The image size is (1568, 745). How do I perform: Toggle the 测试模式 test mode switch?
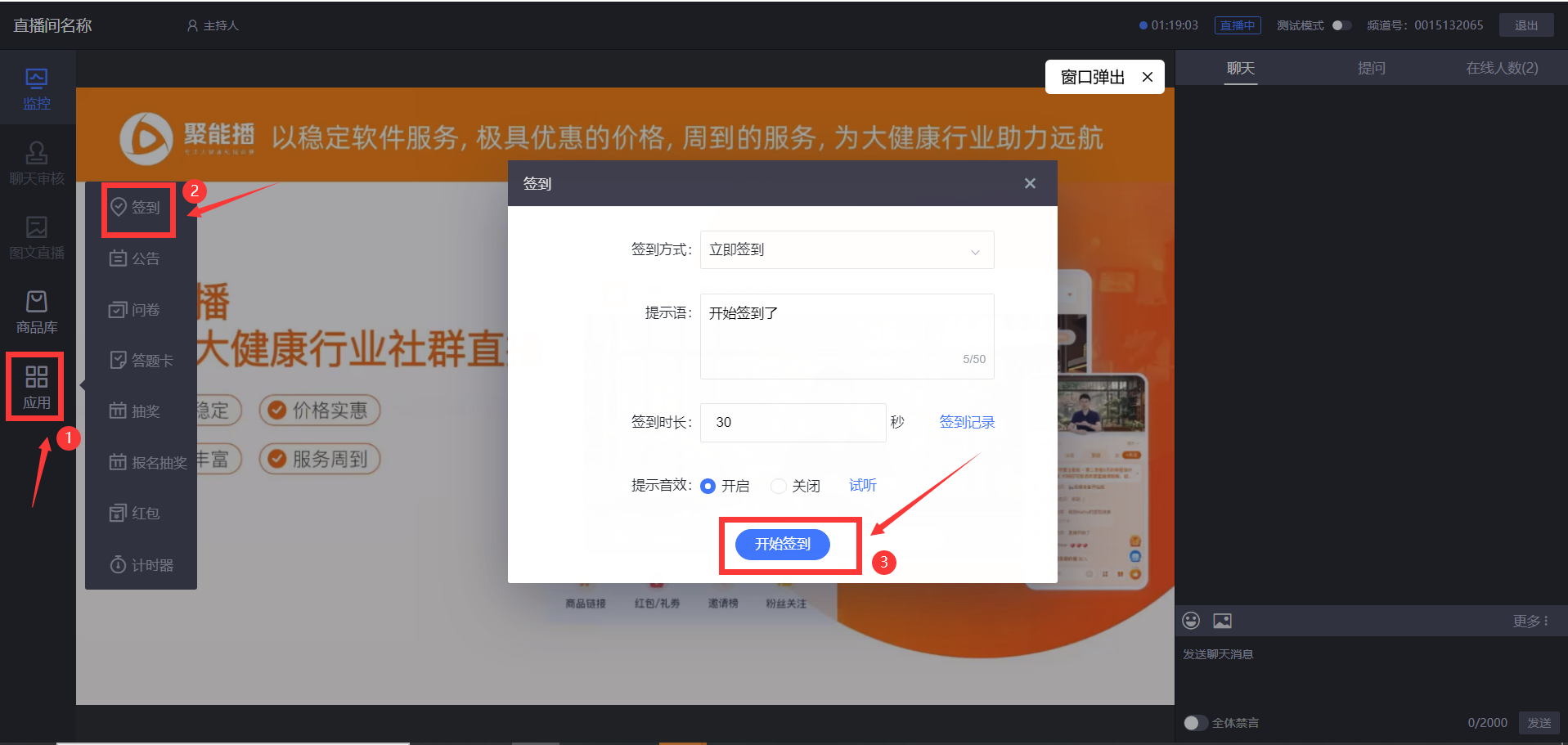click(1341, 25)
